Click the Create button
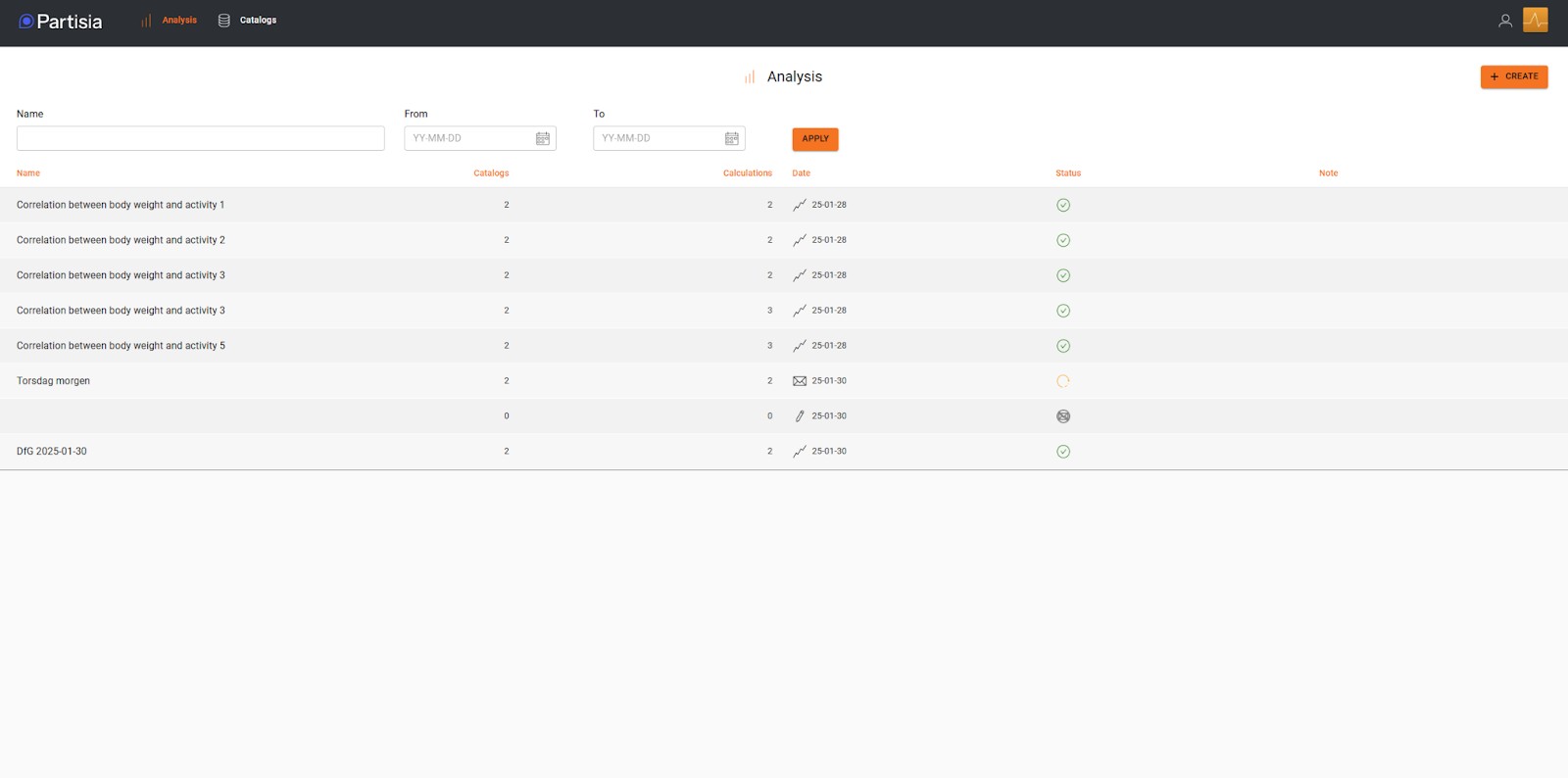The width and height of the screenshot is (1568, 778). [x=1514, y=76]
